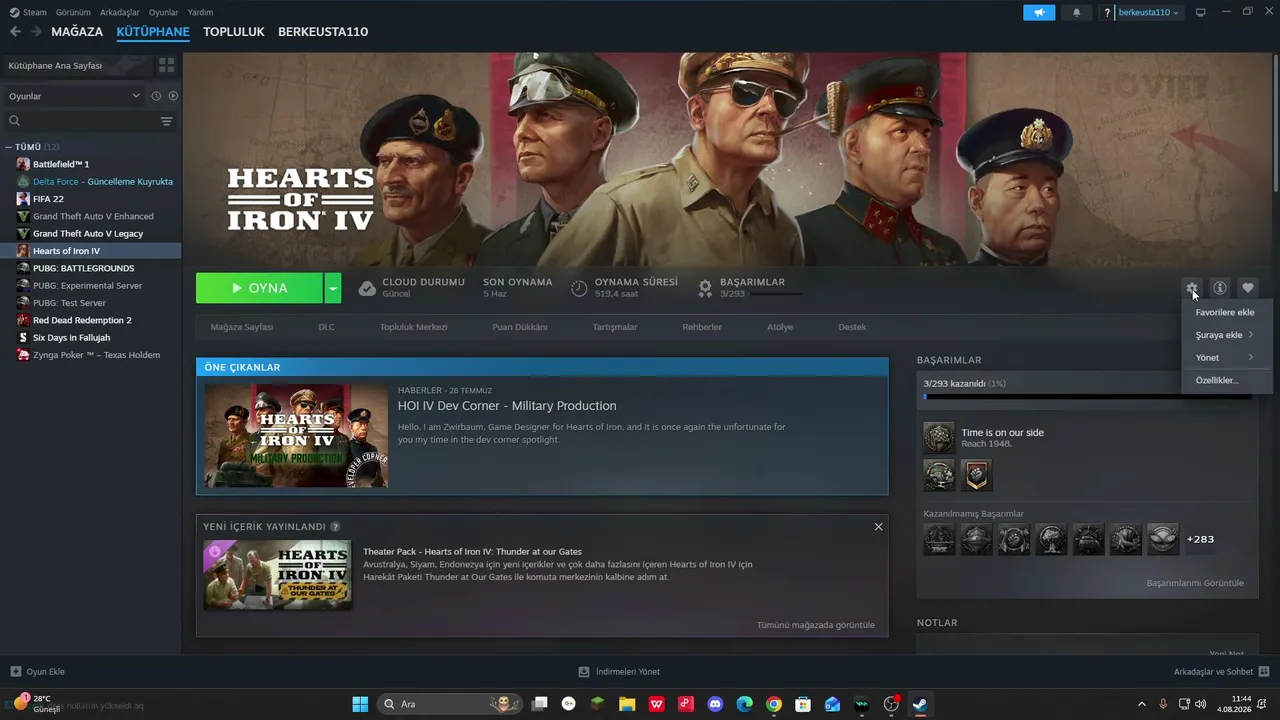Click Tümünü mağazada görüntüle link
1280x720 pixels.
click(816, 625)
